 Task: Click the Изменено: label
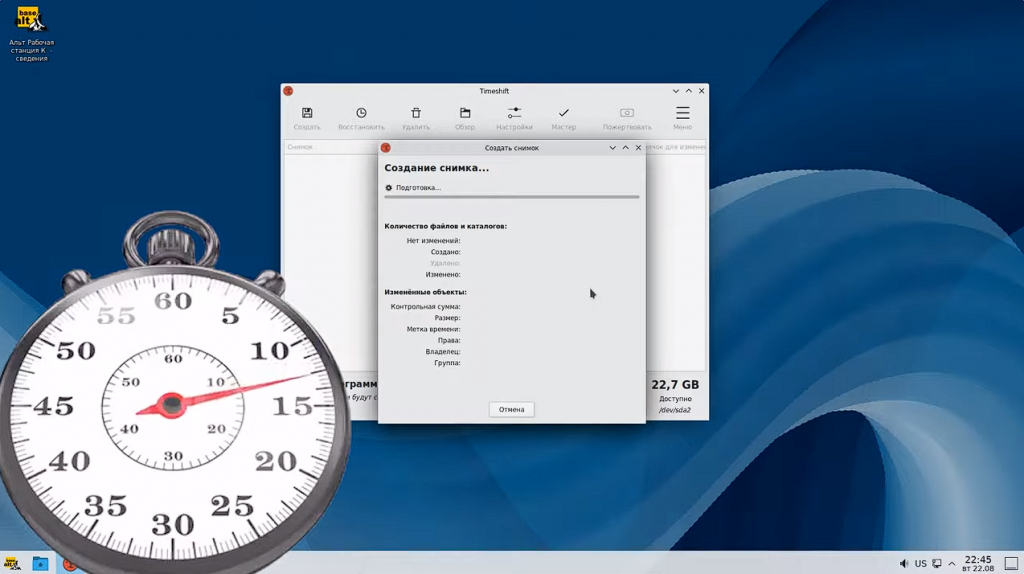(443, 274)
